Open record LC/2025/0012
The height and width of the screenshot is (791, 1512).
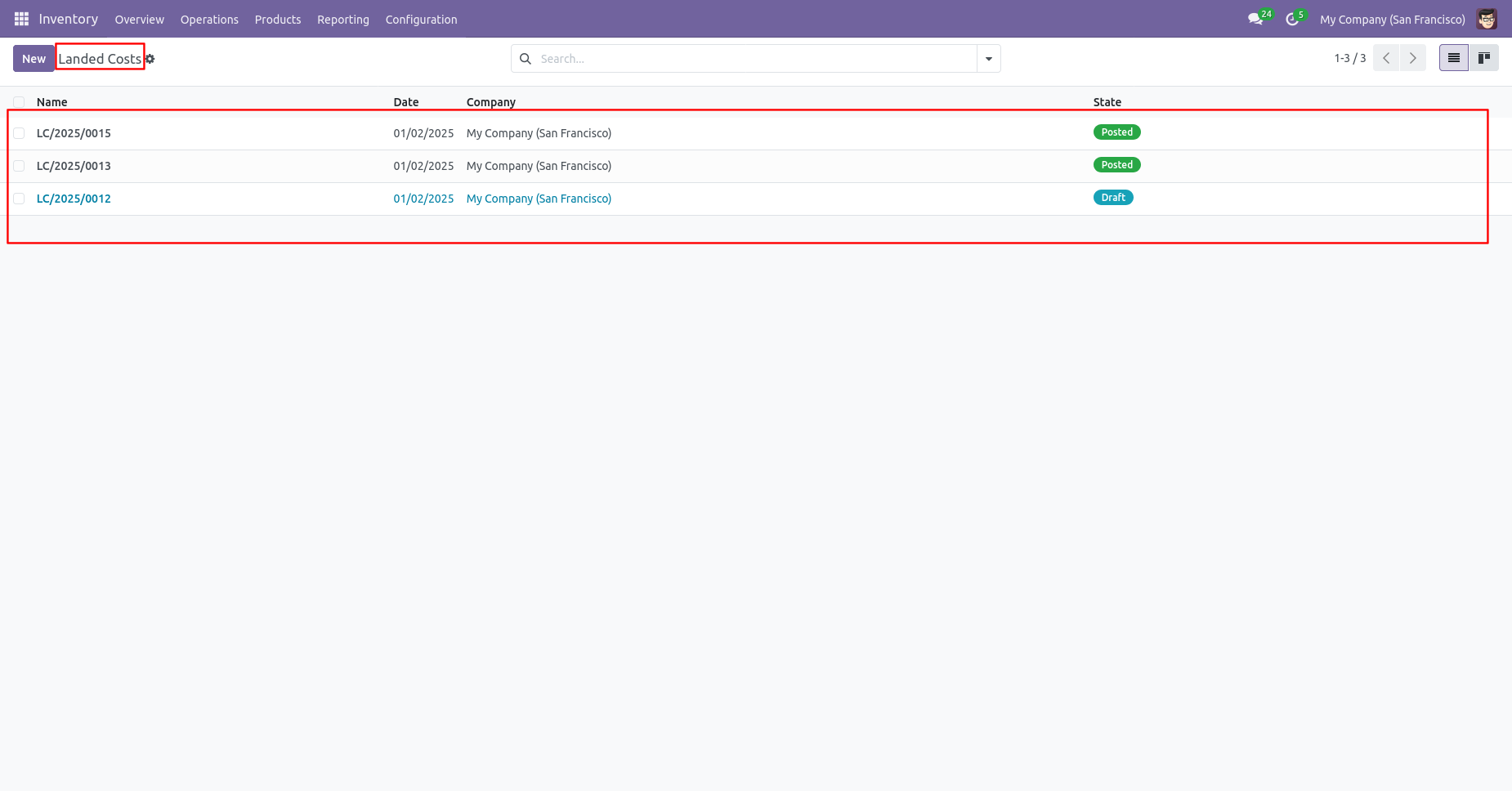[x=74, y=199]
